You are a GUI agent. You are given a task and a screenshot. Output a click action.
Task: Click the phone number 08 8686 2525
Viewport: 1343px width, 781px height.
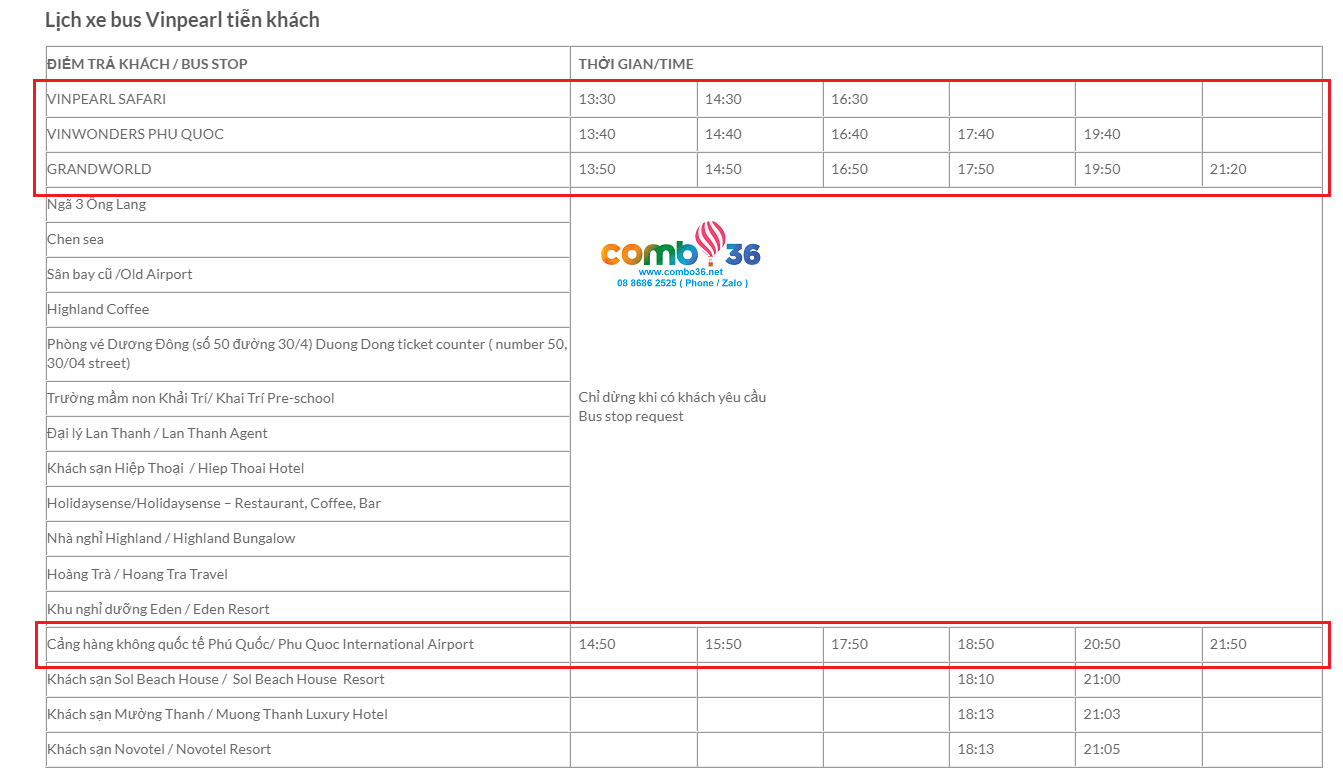[x=646, y=283]
